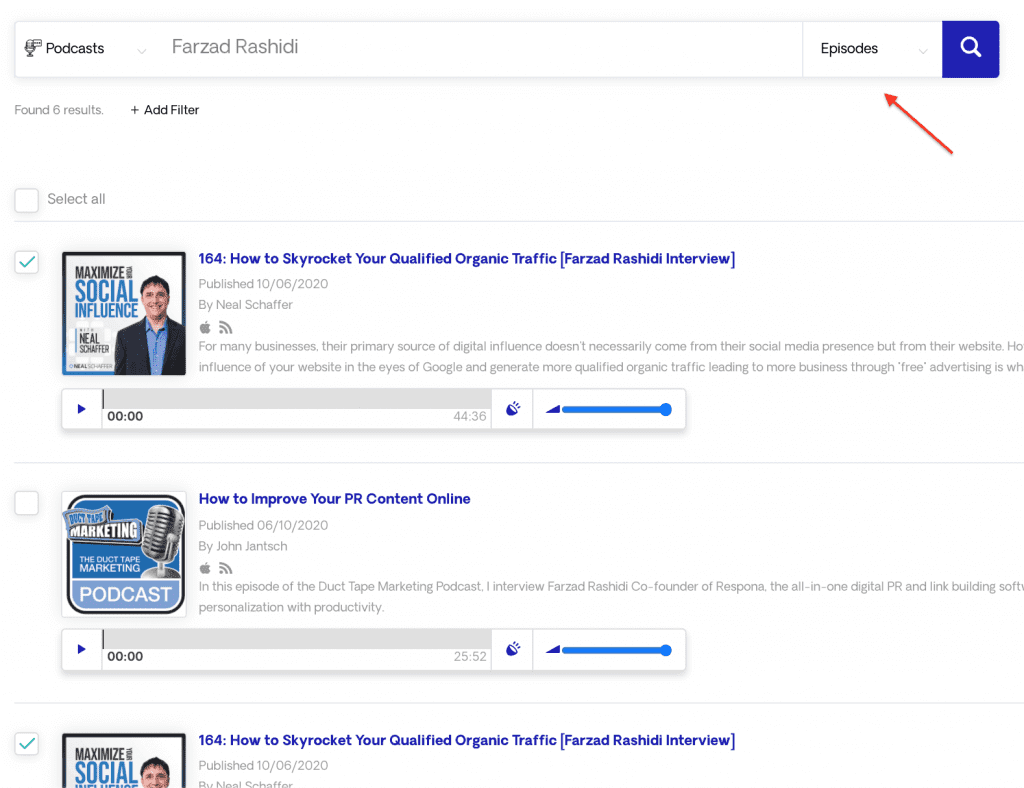The height and width of the screenshot is (788, 1024).
Task: Click the blue search magnifier button
Action: [970, 49]
